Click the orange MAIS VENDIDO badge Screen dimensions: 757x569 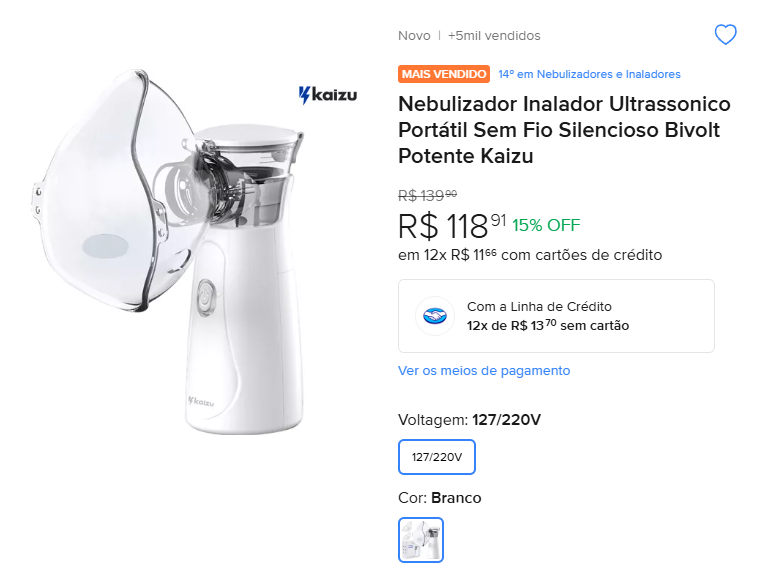pyautogui.click(x=444, y=74)
